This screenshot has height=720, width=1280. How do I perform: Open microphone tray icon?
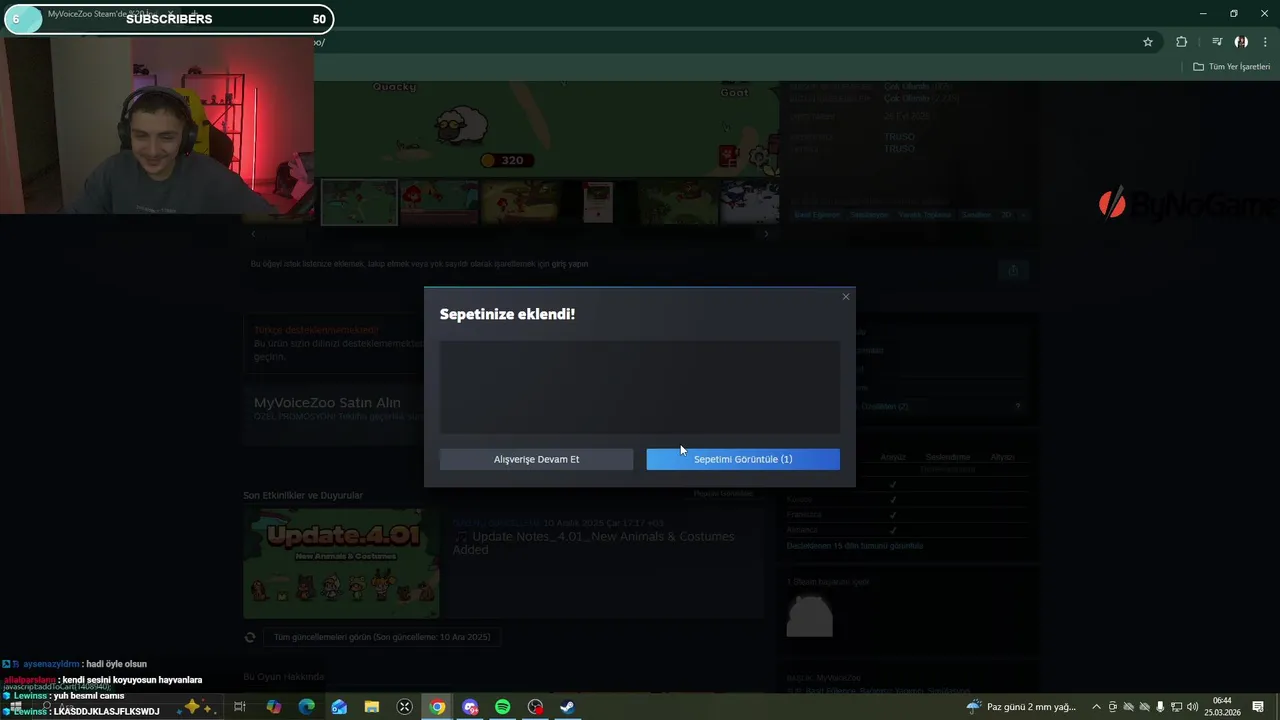1160,707
